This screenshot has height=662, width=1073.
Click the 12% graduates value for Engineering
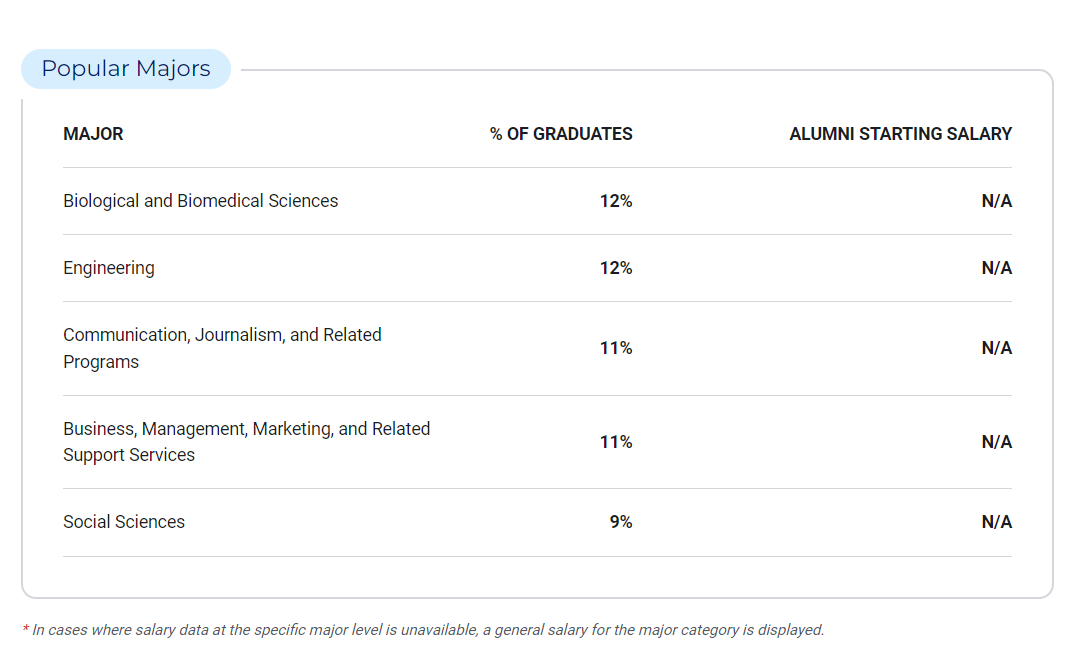(616, 268)
